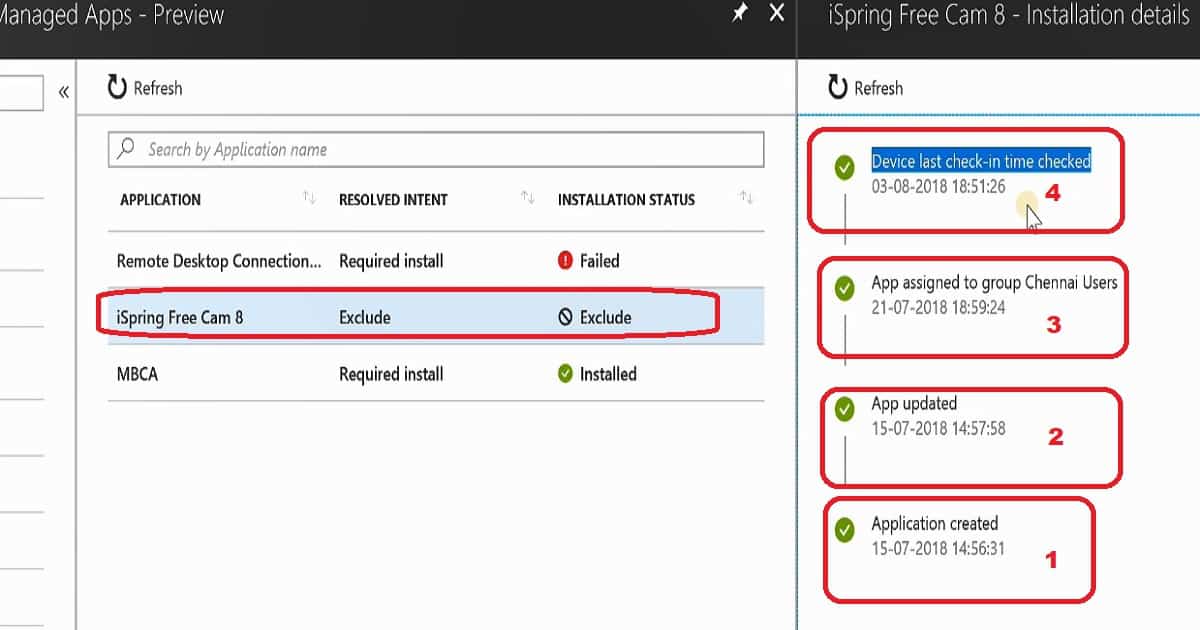Screen dimensions: 1200x630
Task: Close the Managed Apps blade
Action: tap(777, 13)
